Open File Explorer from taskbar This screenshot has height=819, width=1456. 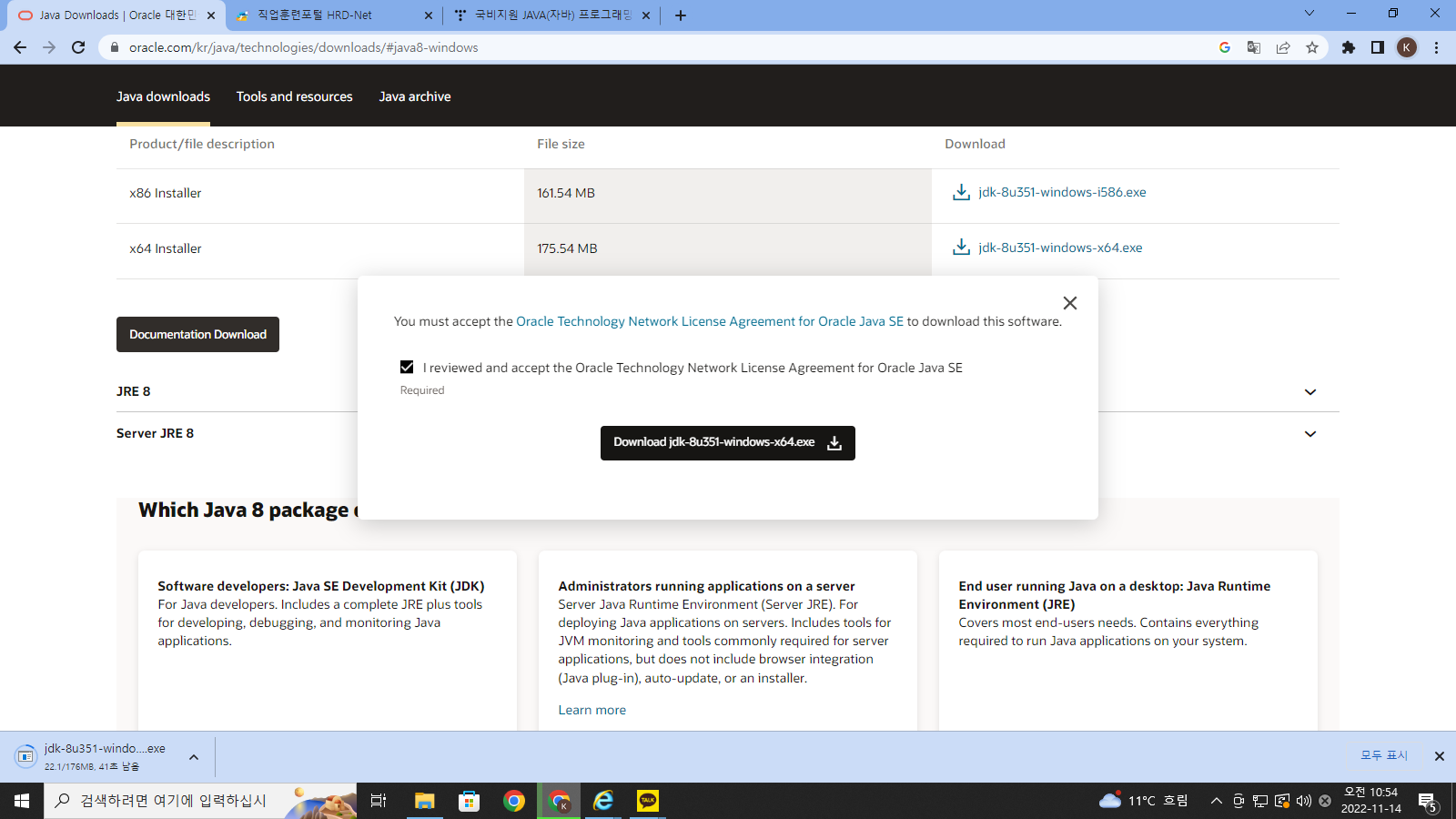424,801
